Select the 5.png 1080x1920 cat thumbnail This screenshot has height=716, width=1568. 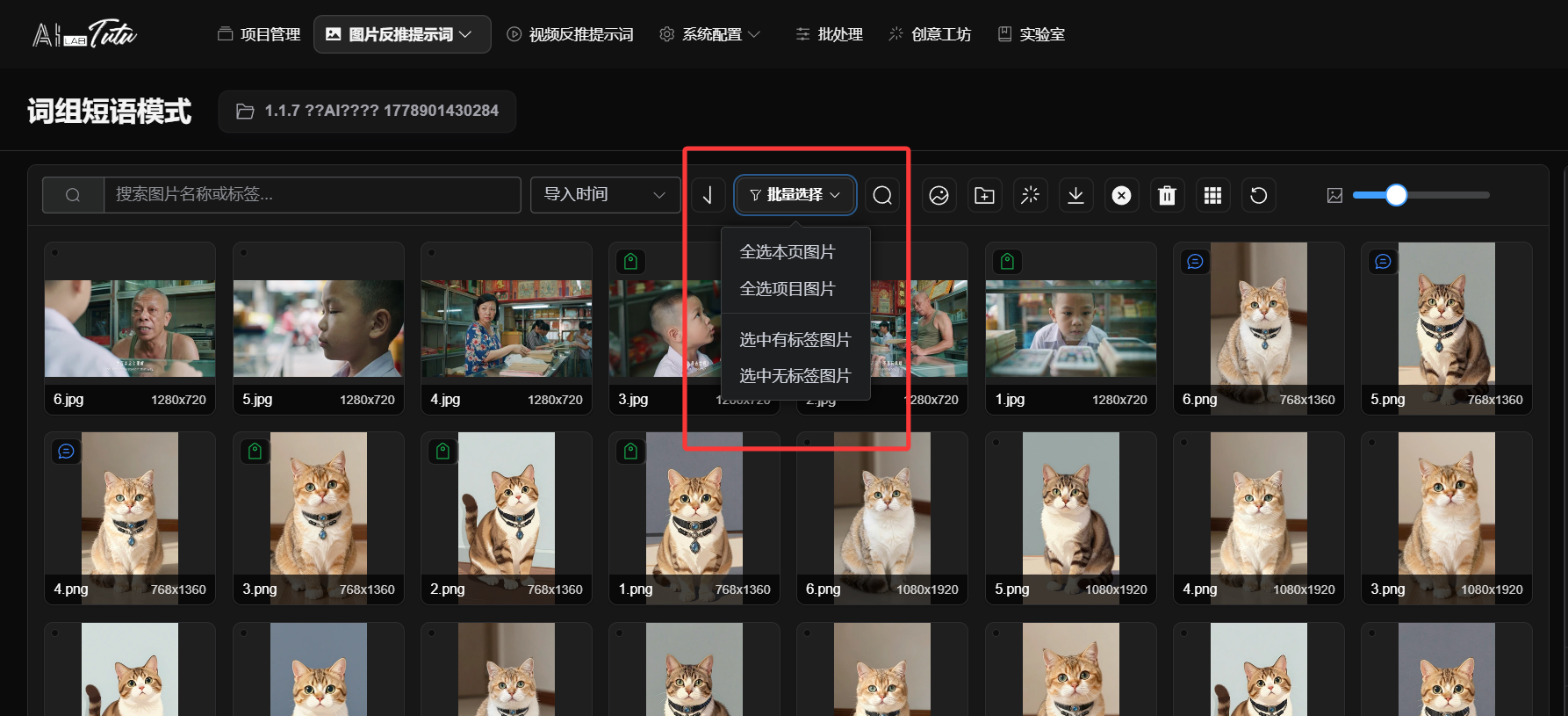tap(1071, 517)
